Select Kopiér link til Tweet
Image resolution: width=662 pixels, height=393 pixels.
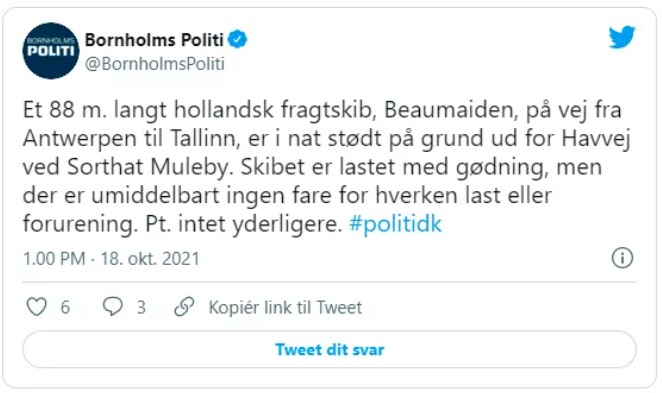click(285, 307)
